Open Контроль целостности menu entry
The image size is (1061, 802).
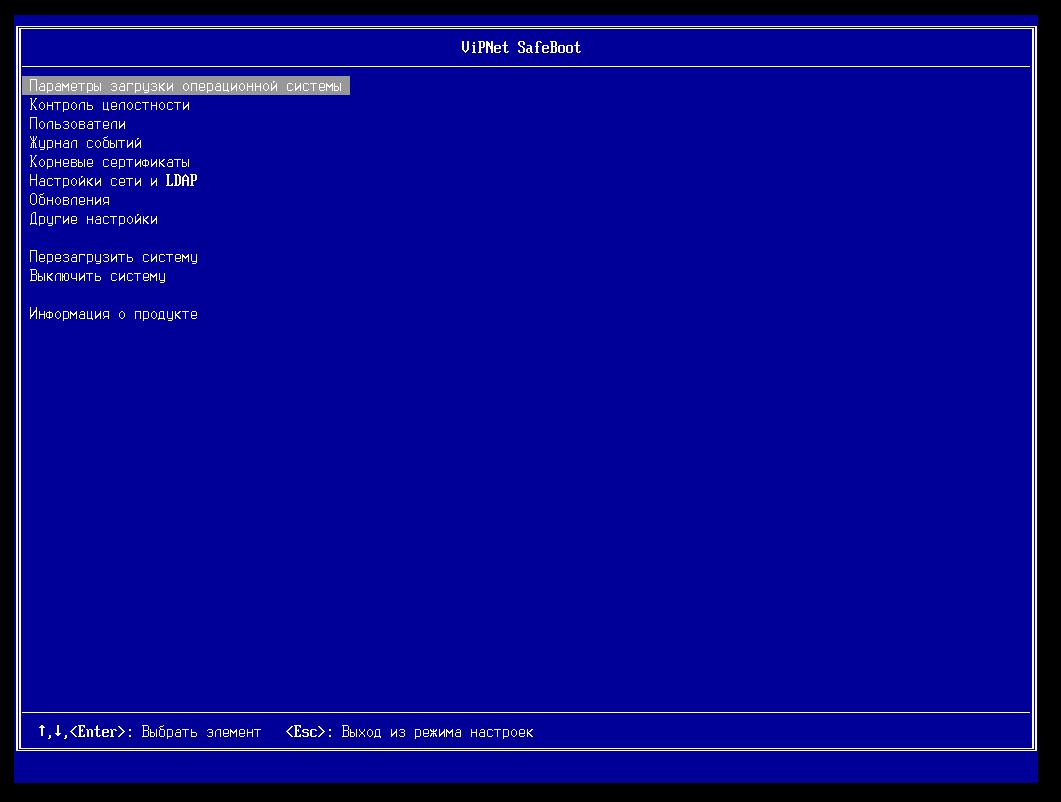pyautogui.click(x=110, y=105)
